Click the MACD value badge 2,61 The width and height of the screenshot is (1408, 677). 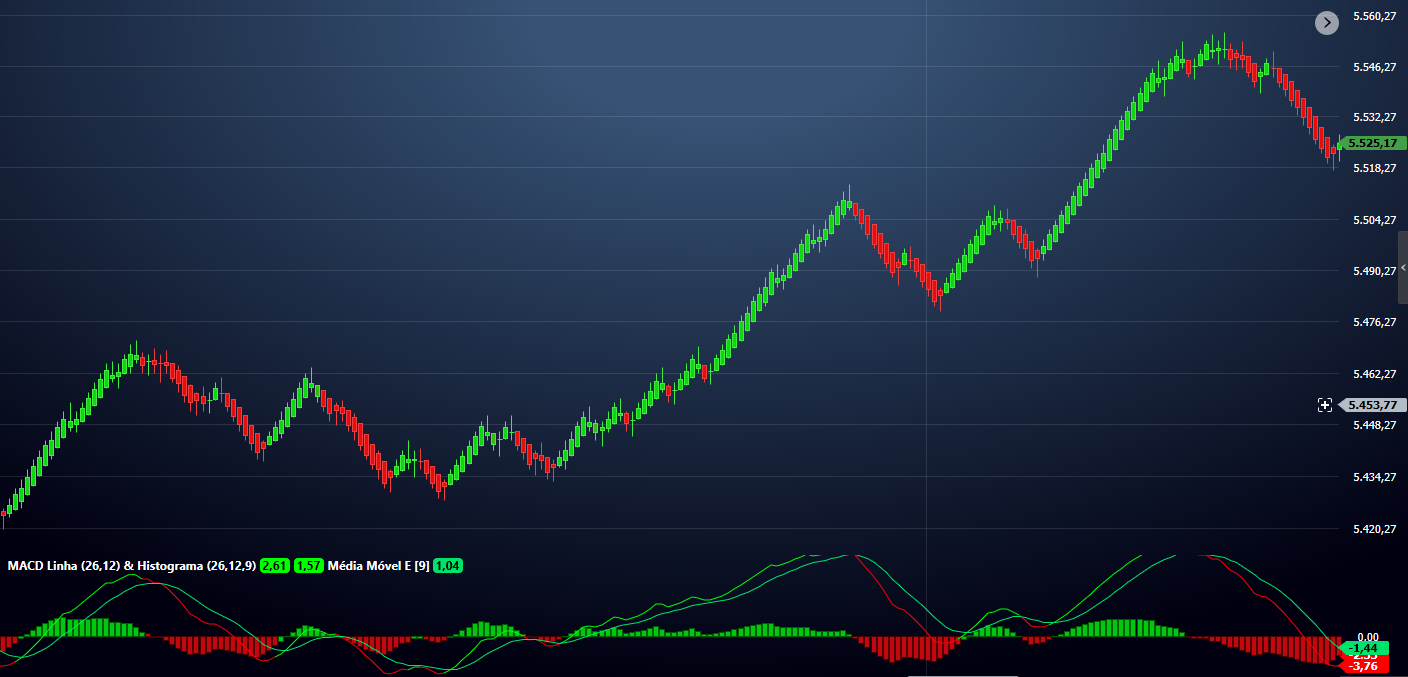click(x=274, y=566)
